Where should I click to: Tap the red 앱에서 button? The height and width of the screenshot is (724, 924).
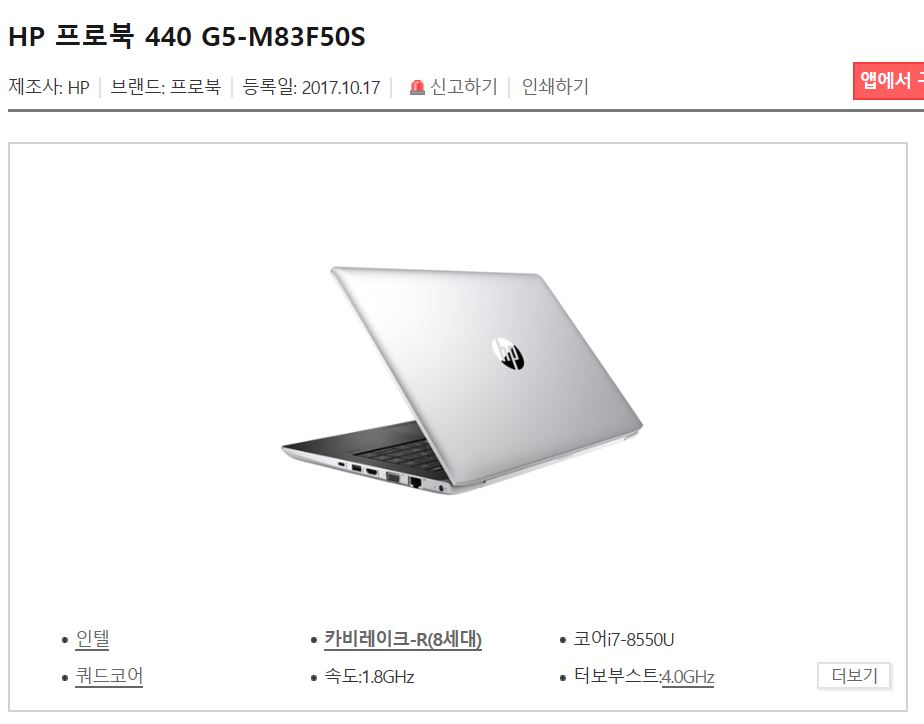pyautogui.click(x=889, y=81)
